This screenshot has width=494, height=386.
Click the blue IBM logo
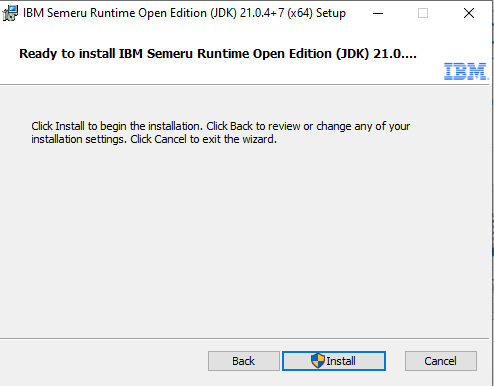(x=466, y=71)
